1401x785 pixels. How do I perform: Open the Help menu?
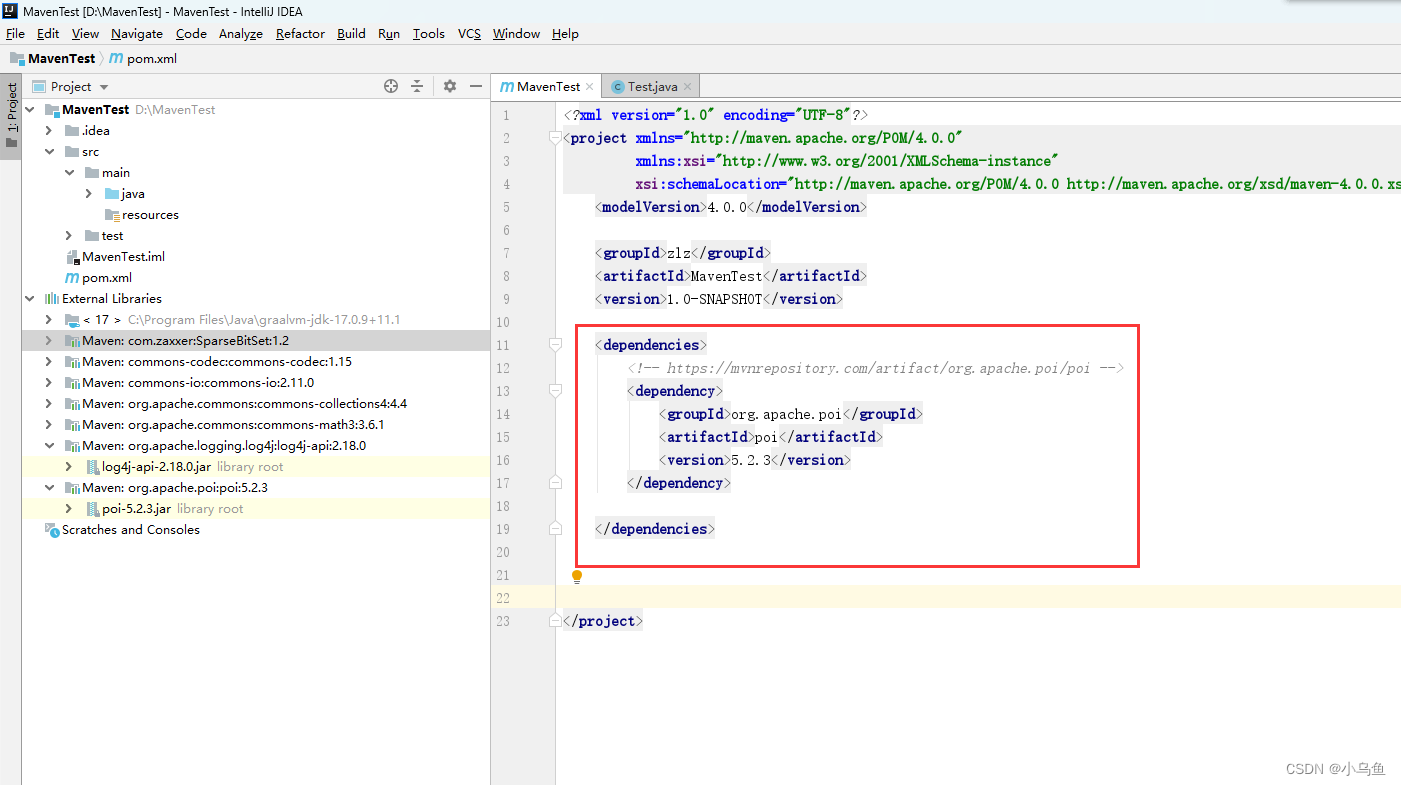point(565,34)
